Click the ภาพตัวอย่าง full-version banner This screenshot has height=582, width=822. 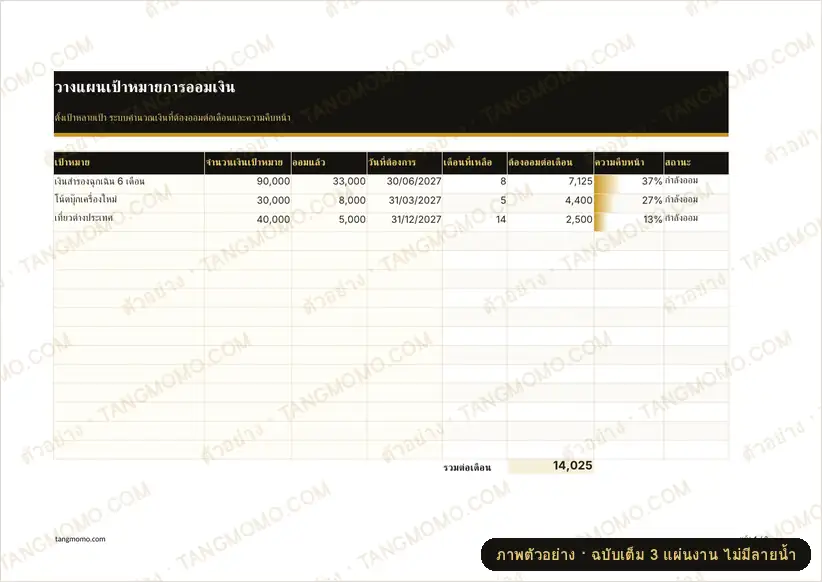(646, 555)
